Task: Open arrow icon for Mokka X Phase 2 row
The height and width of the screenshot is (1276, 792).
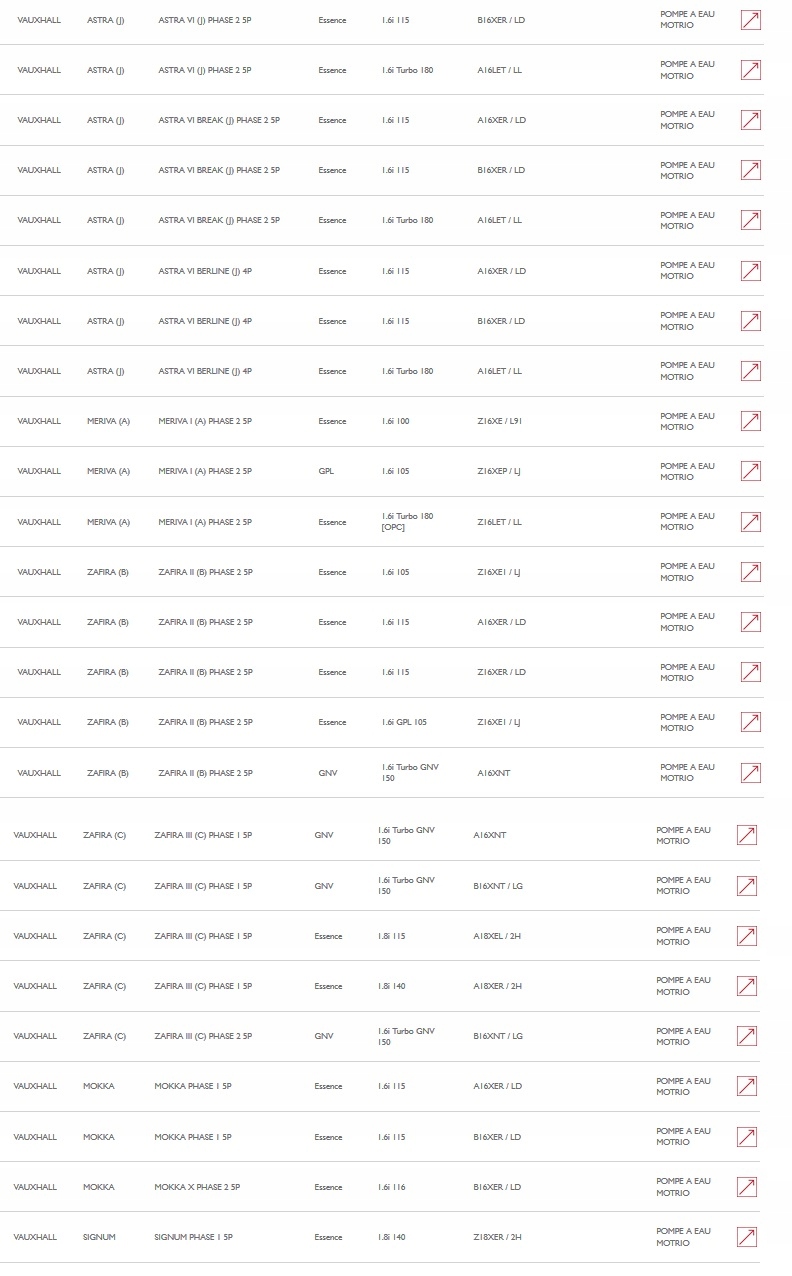Action: click(x=746, y=1187)
